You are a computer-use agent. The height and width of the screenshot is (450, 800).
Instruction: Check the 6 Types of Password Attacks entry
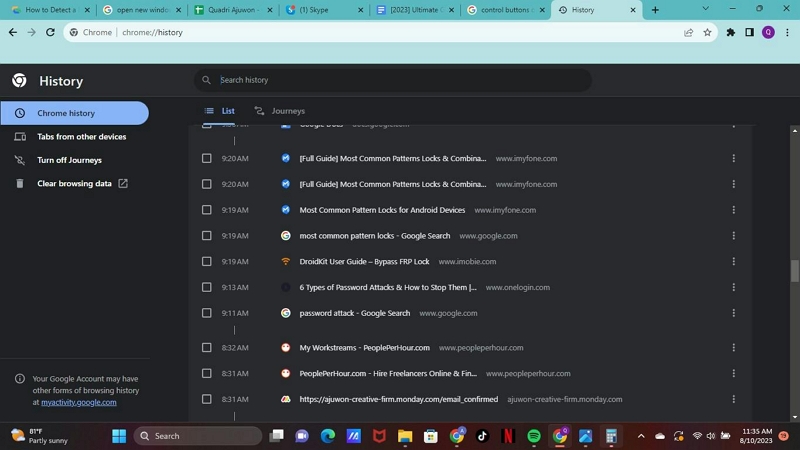coord(207,287)
